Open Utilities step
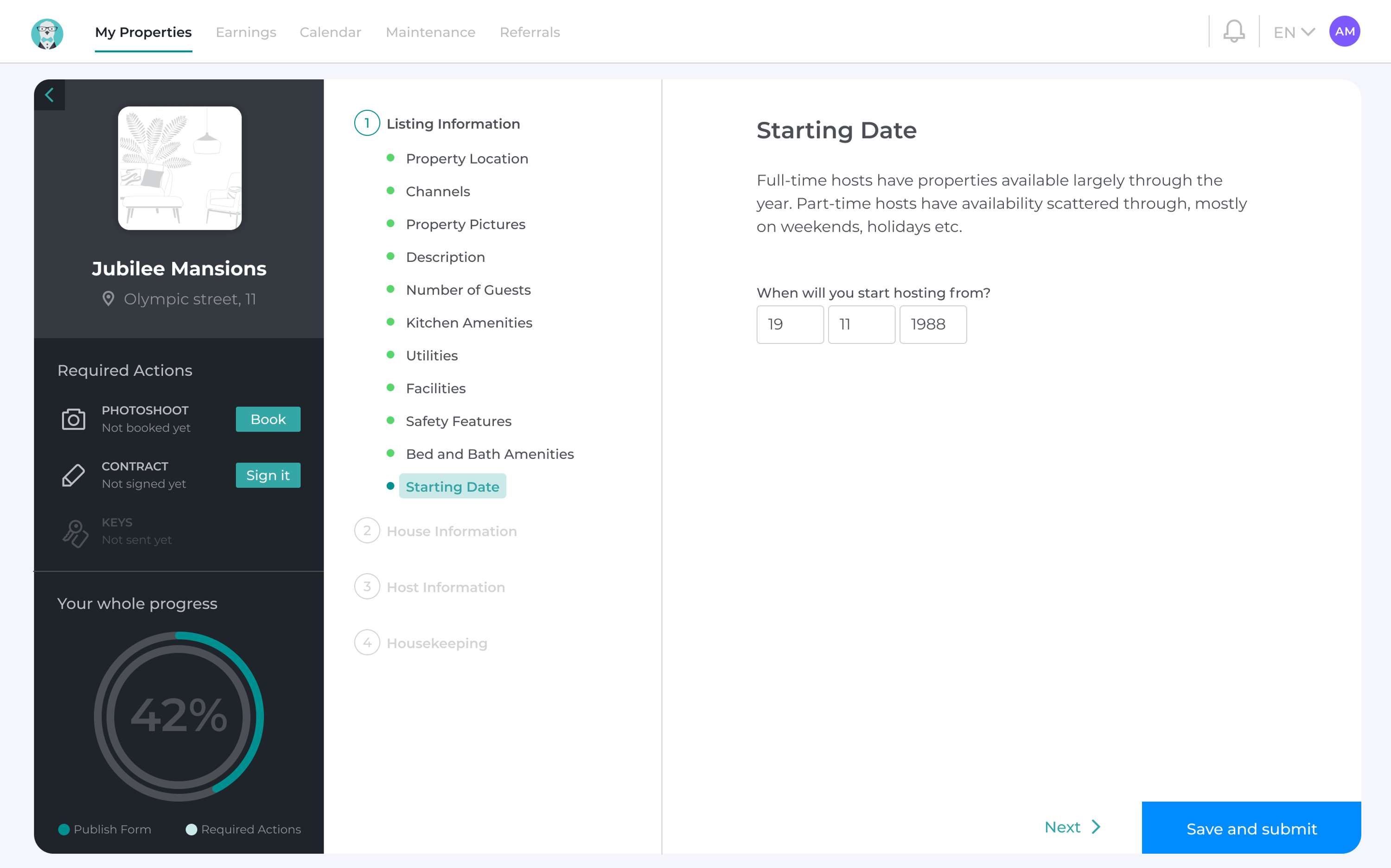Image resolution: width=1391 pixels, height=868 pixels. pyautogui.click(x=431, y=355)
